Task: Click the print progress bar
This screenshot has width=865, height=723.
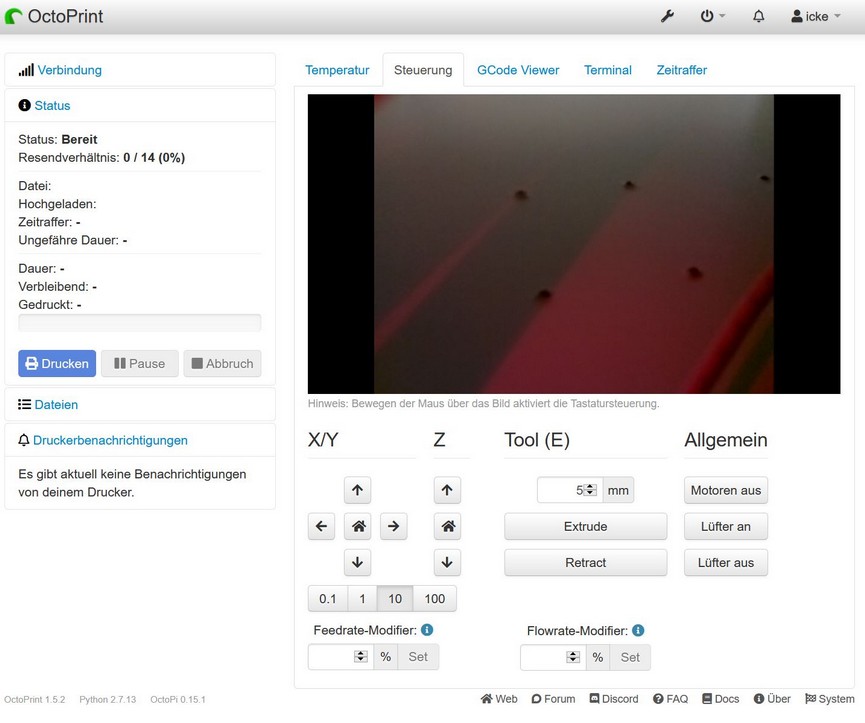Action: (140, 323)
